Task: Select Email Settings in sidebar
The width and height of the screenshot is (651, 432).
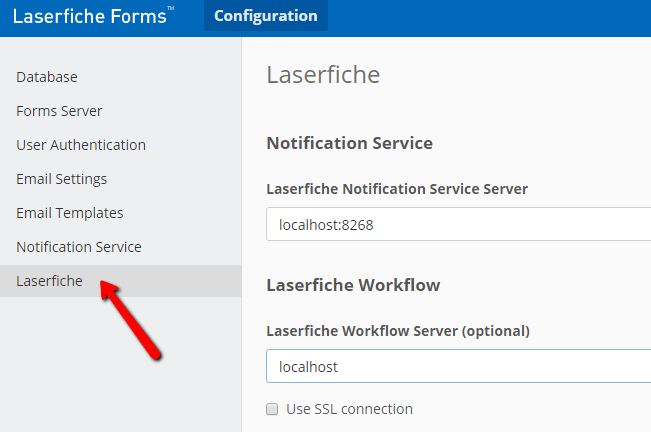Action: point(61,179)
